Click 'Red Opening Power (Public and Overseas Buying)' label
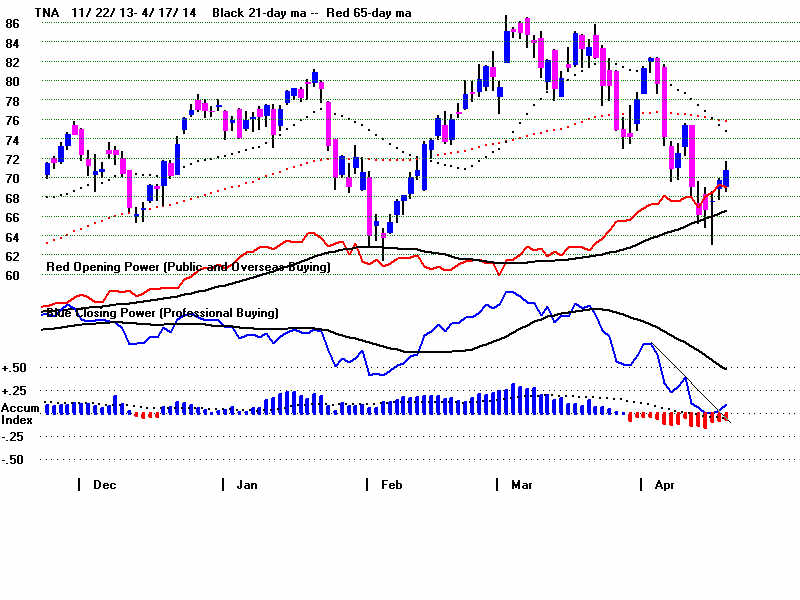Viewport: 800px width, 600px height. (x=188, y=267)
